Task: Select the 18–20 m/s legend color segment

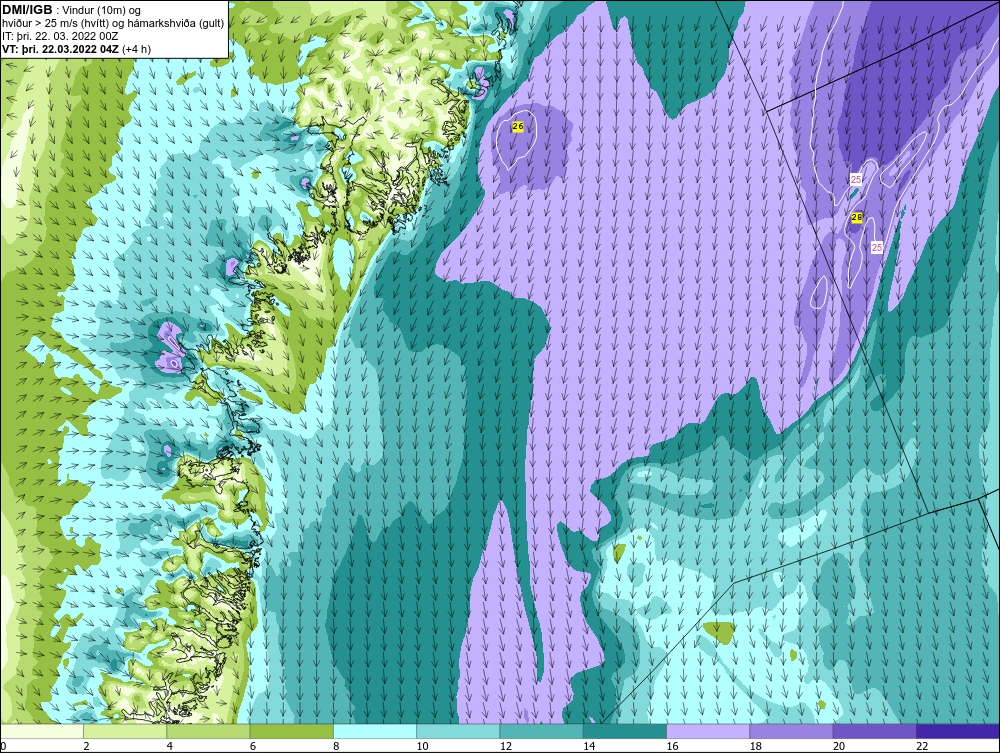Action: (x=791, y=731)
